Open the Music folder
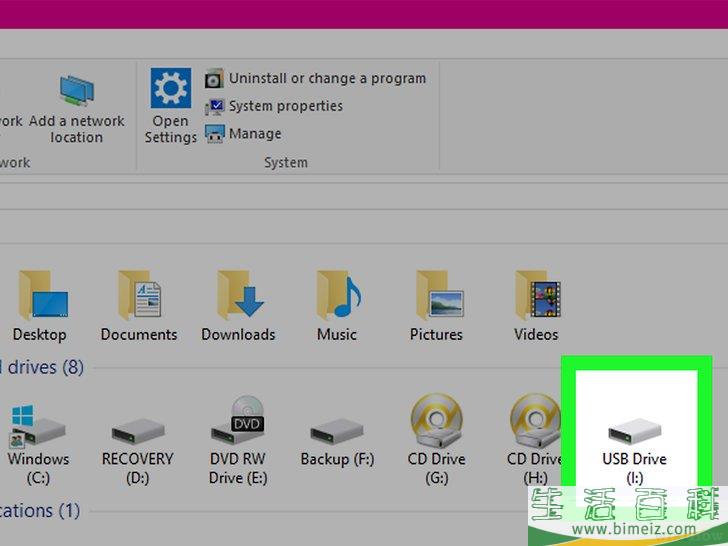The image size is (728, 546). [x=337, y=298]
